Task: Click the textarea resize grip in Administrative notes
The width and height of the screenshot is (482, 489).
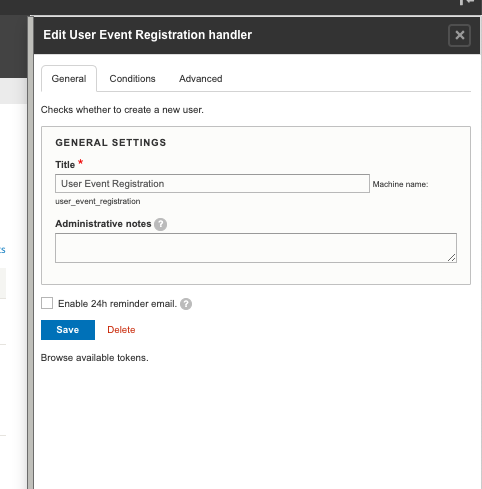Action: 452,258
